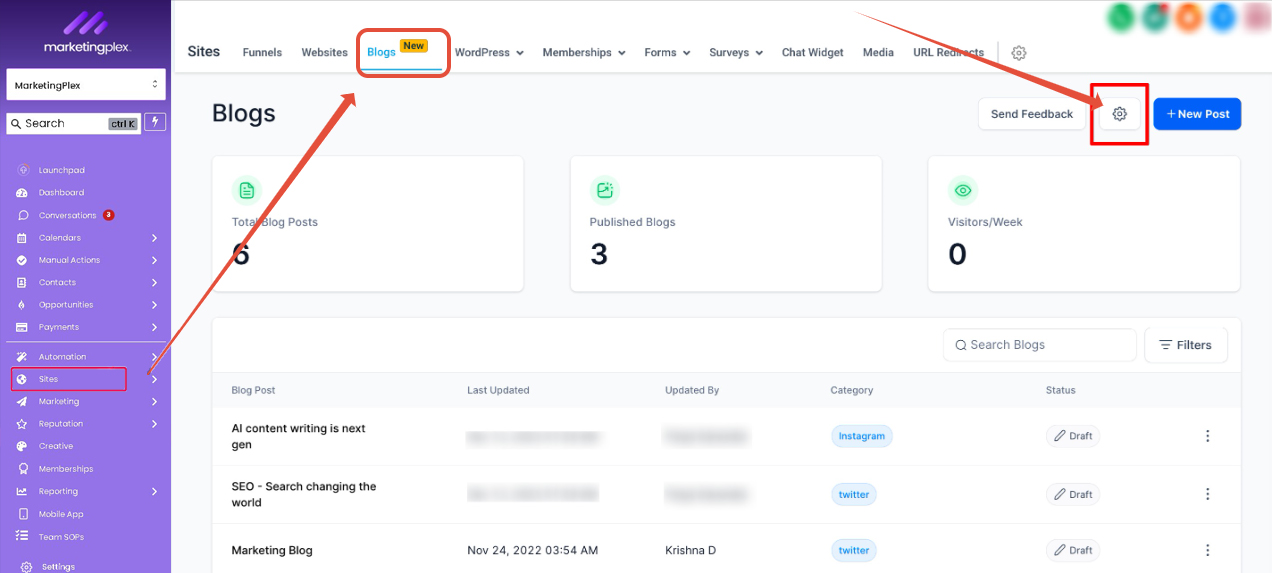Click the Team SOPs list icon

(x=22, y=536)
